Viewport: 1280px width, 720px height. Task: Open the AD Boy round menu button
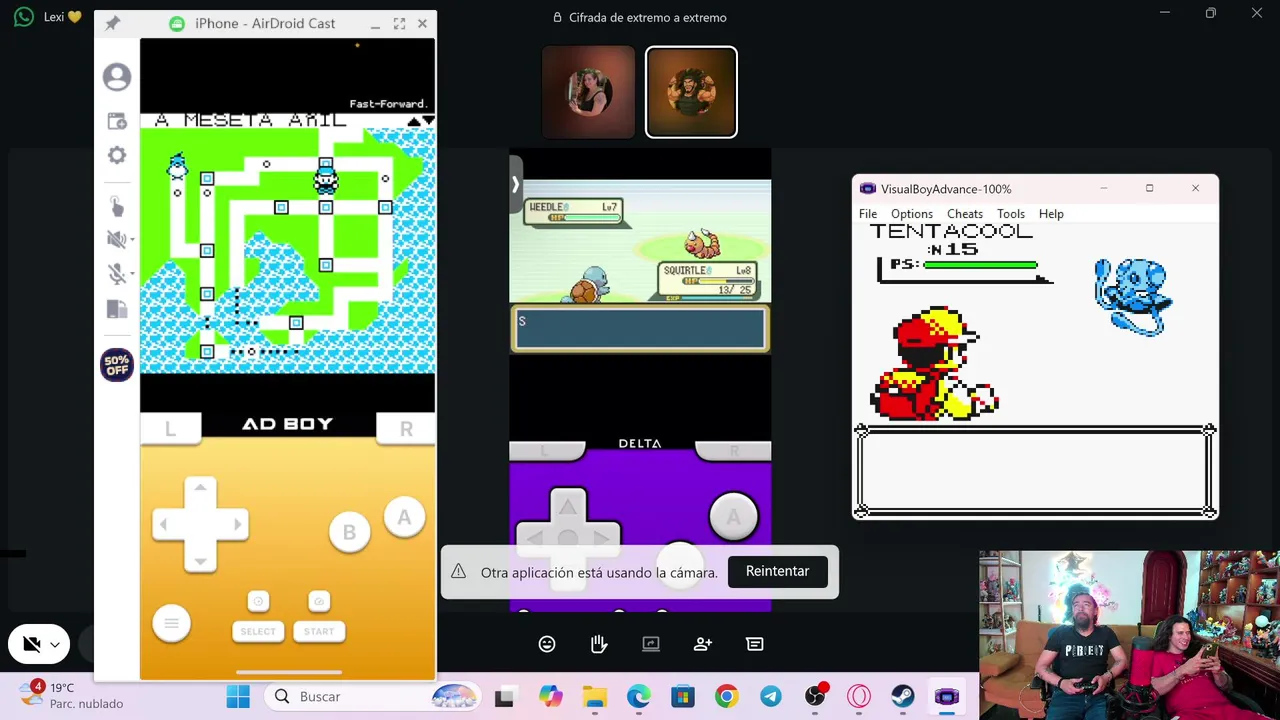[171, 623]
